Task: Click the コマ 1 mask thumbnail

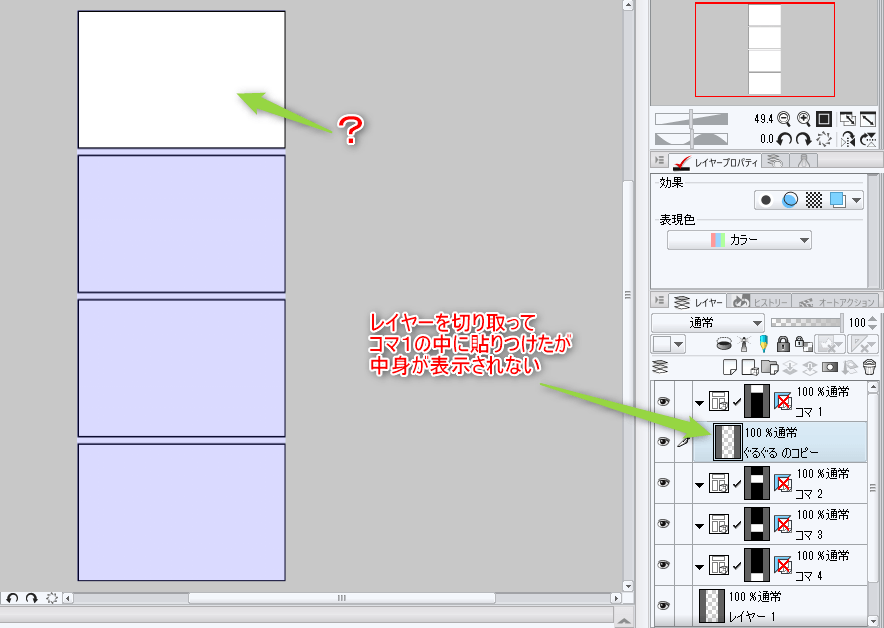Action: pos(757,401)
